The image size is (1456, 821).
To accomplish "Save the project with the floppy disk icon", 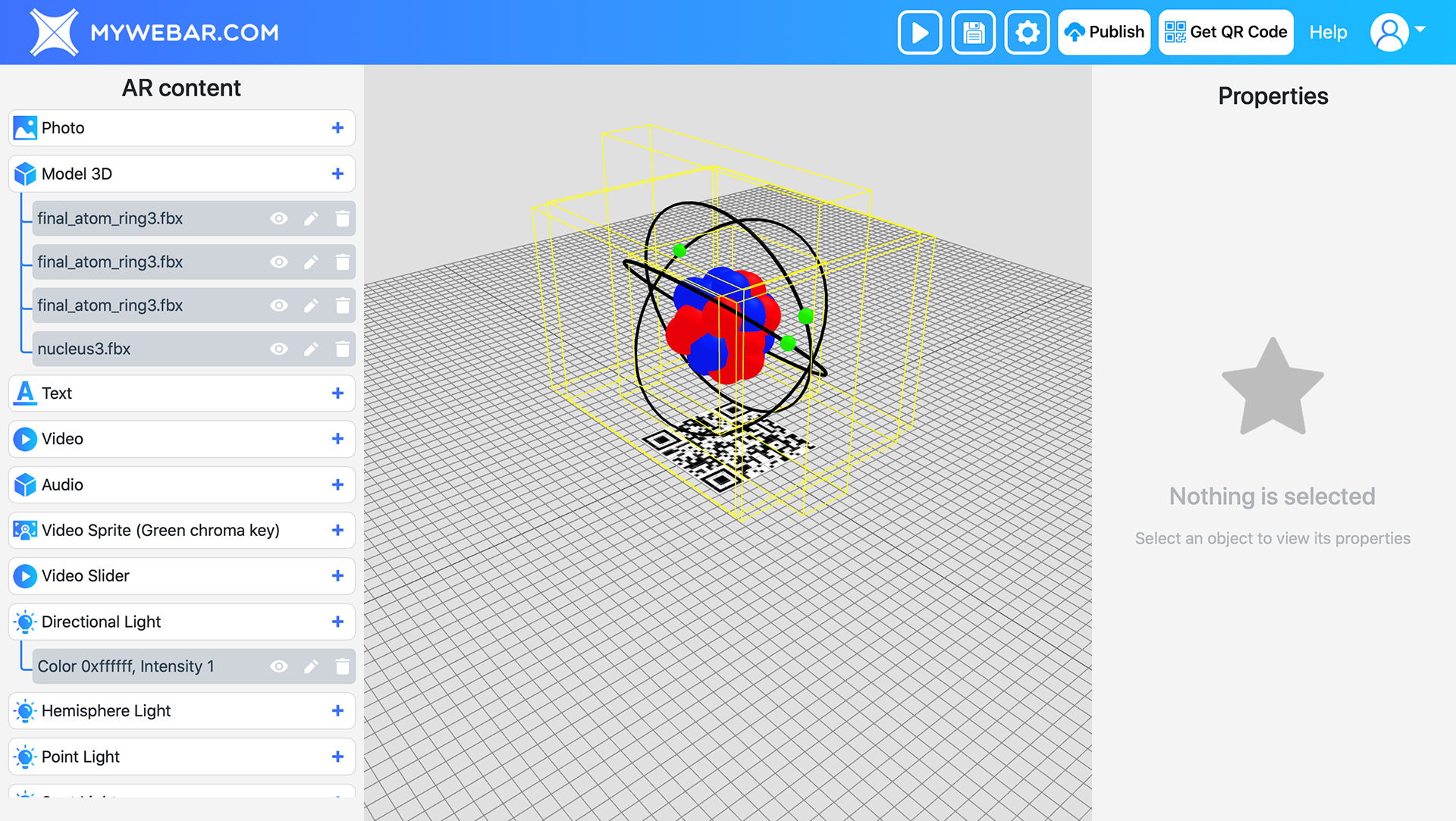I will pos(973,32).
